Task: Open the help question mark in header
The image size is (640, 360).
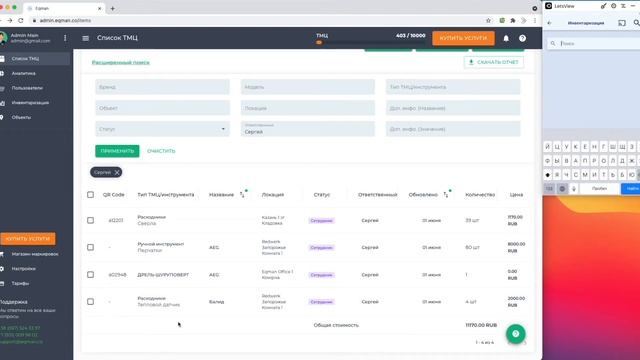Action: 522,38
